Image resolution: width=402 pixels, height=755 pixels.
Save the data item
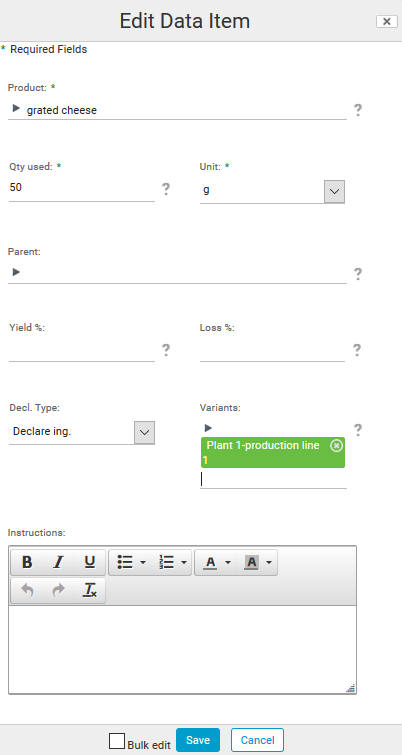pos(198,740)
